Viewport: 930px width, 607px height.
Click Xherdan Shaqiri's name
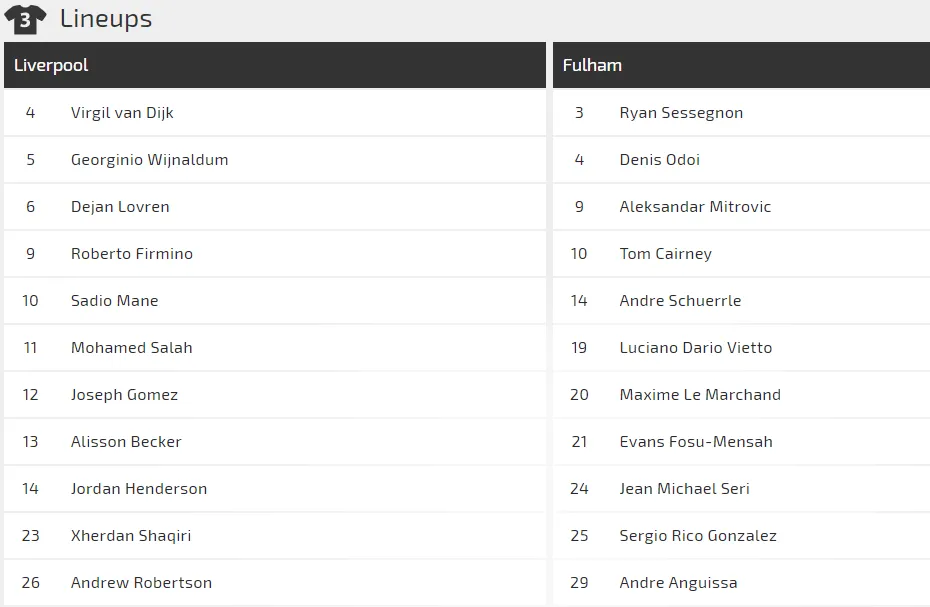[x=131, y=536]
